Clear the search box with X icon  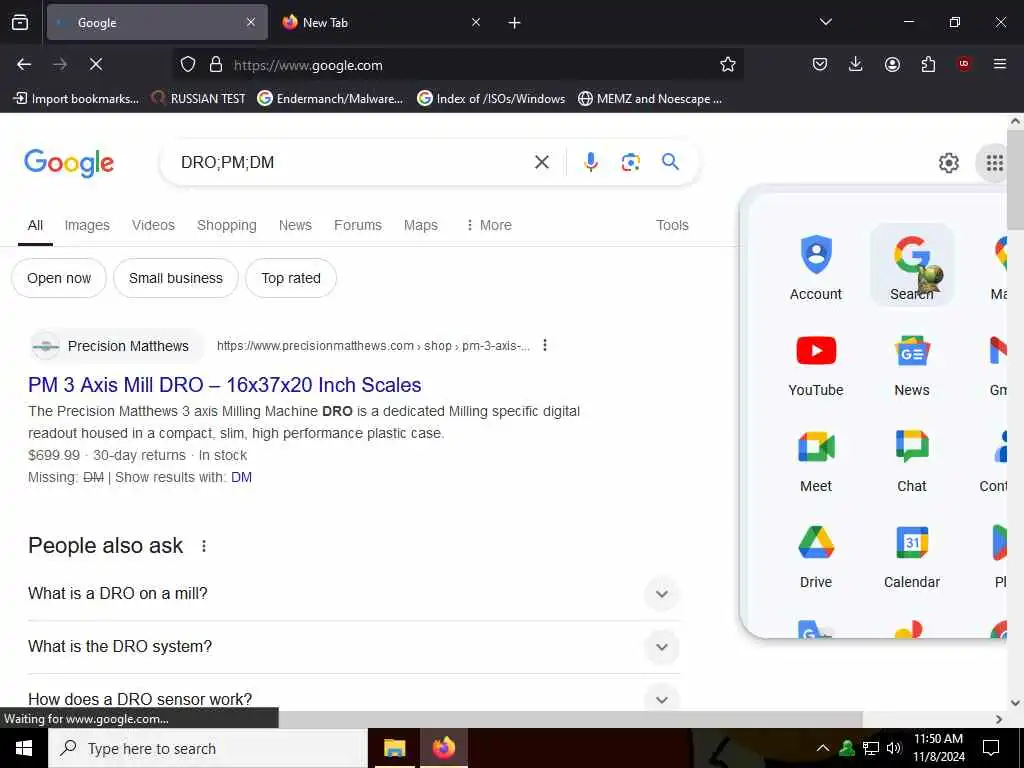pyautogui.click(x=541, y=162)
